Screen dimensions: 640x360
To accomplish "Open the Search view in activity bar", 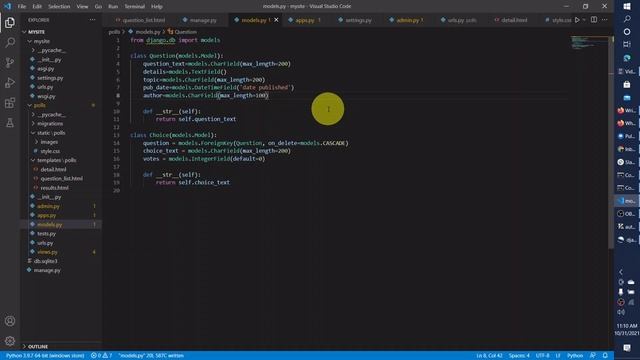I will coord(10,42).
